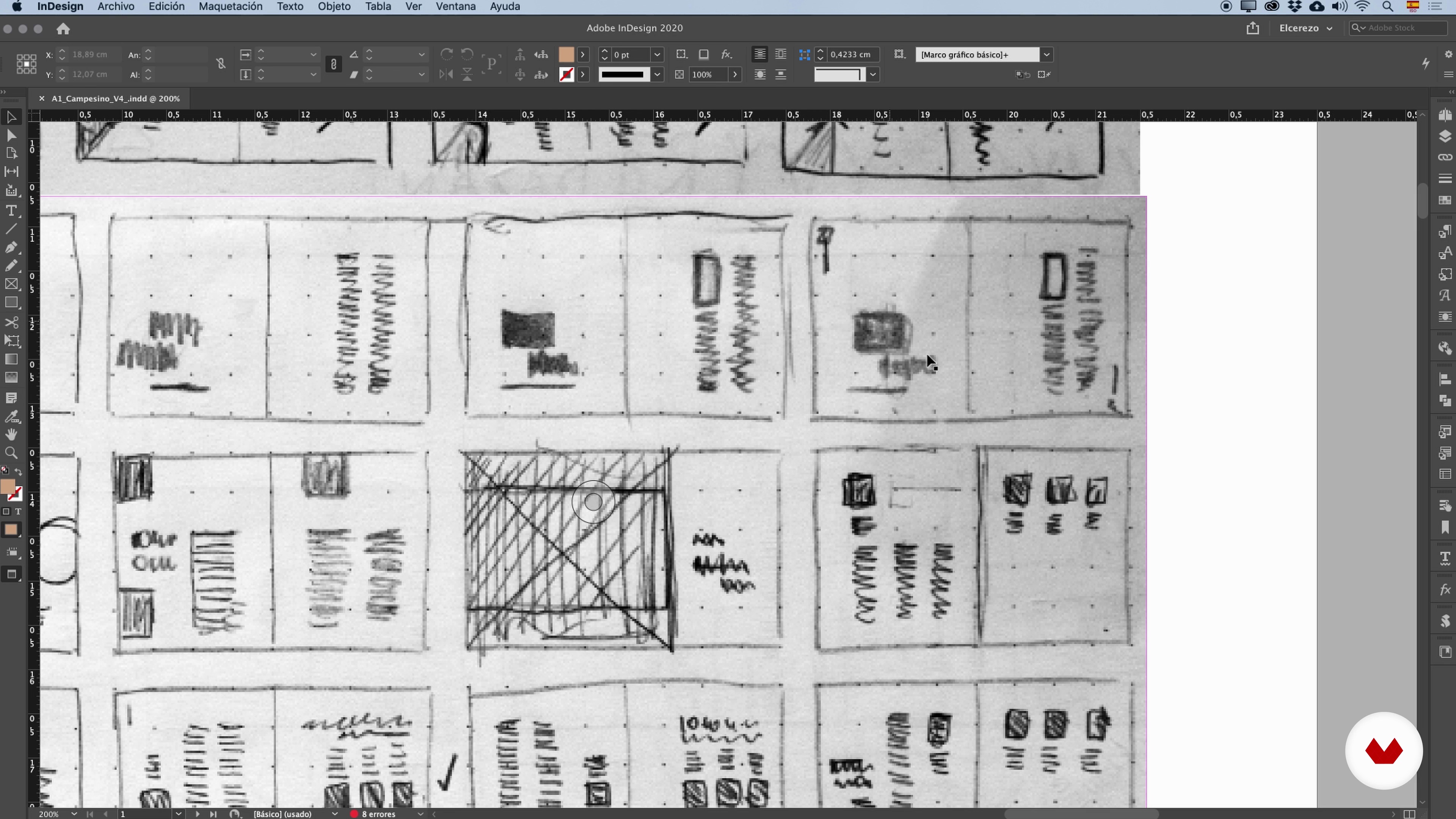The height and width of the screenshot is (819, 1456).
Task: Select the Pencil tool
Action: pos(11,265)
